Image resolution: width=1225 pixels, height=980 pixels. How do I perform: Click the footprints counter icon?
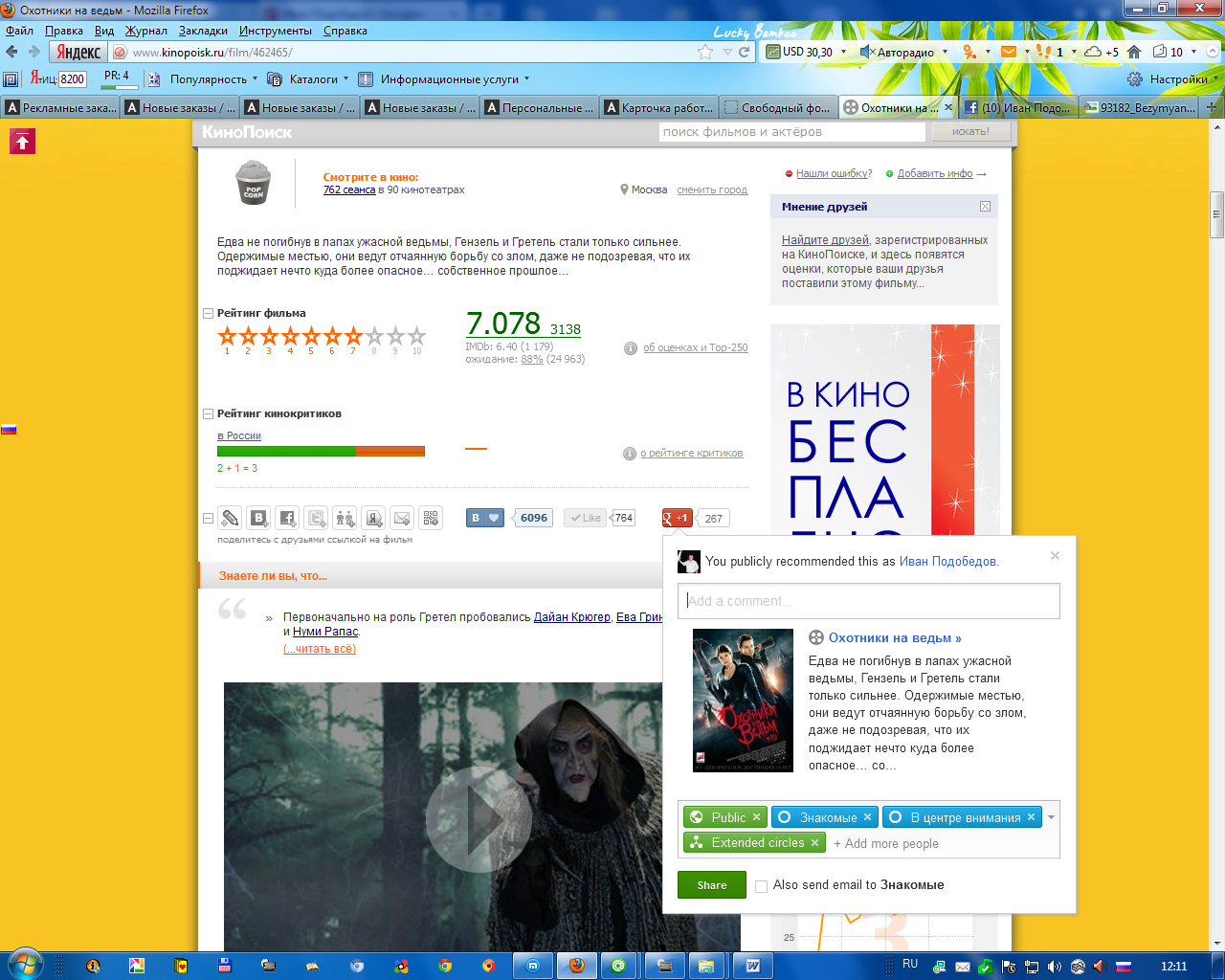coord(1044,52)
